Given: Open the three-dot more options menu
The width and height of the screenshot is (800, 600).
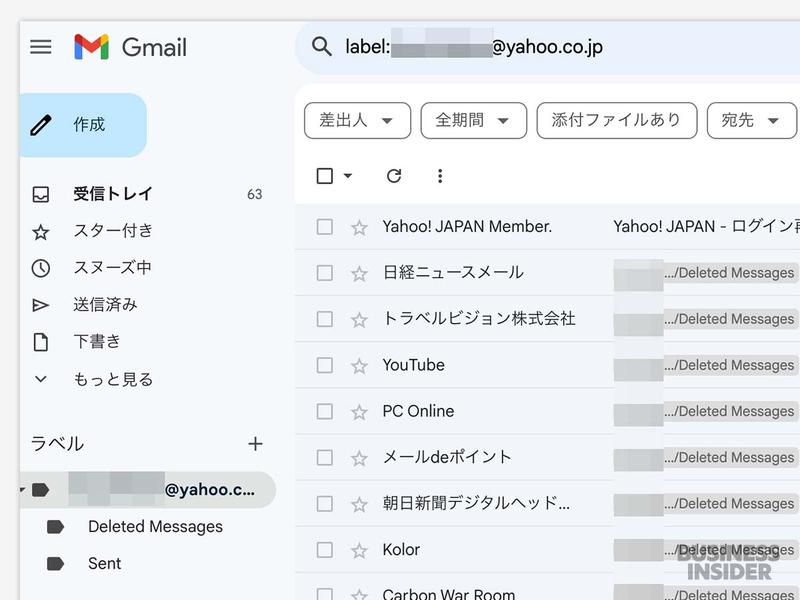Looking at the screenshot, I should 440,176.
